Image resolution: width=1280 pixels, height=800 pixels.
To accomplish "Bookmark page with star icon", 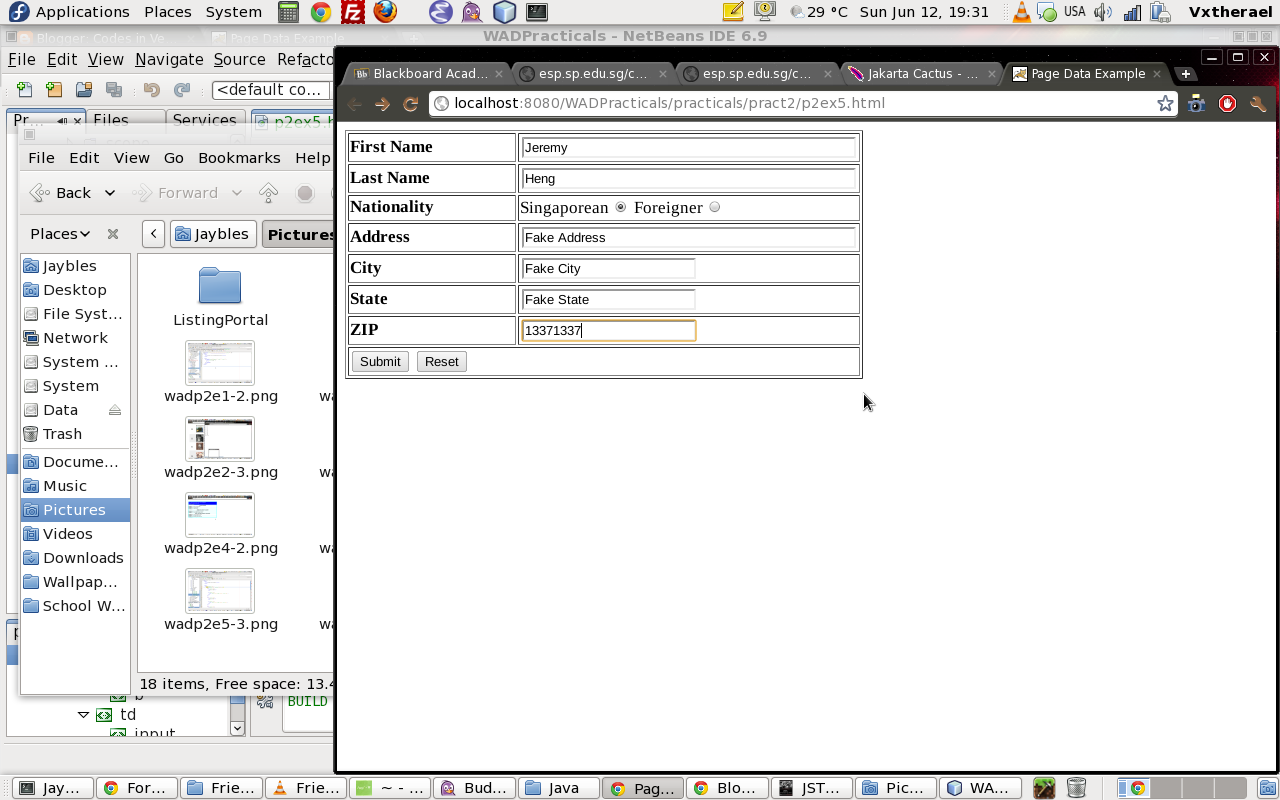I will click(1165, 104).
